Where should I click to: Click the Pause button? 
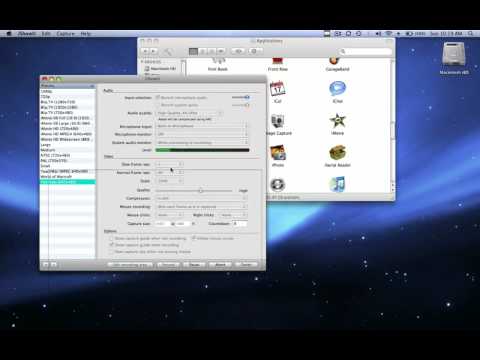(194, 265)
